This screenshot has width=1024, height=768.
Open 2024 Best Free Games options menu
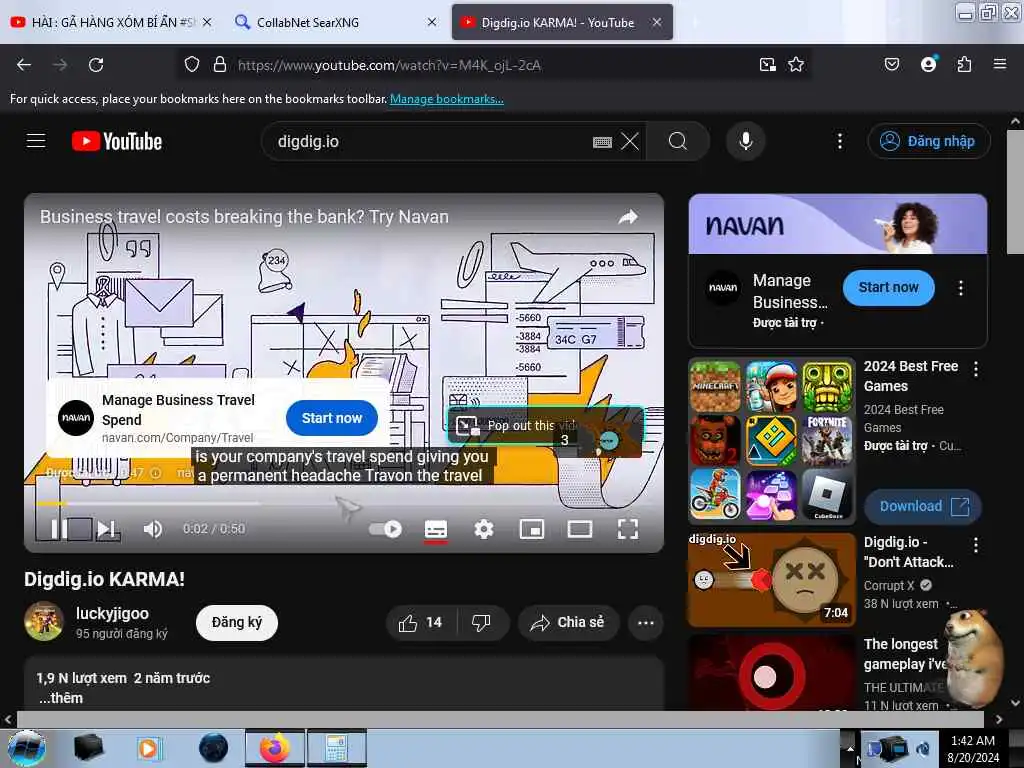tap(976, 369)
